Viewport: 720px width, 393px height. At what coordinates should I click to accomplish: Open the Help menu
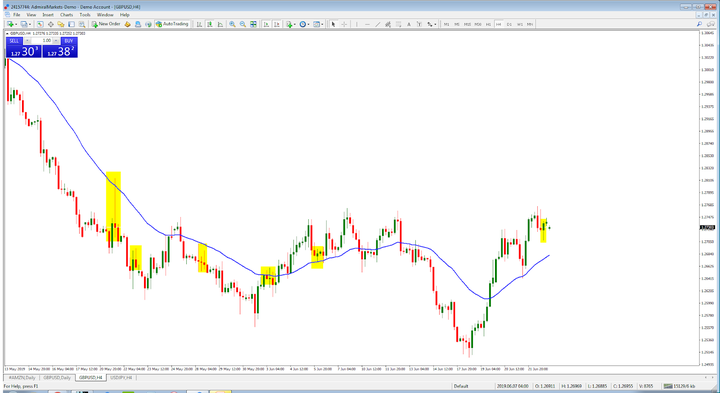pyautogui.click(x=124, y=15)
